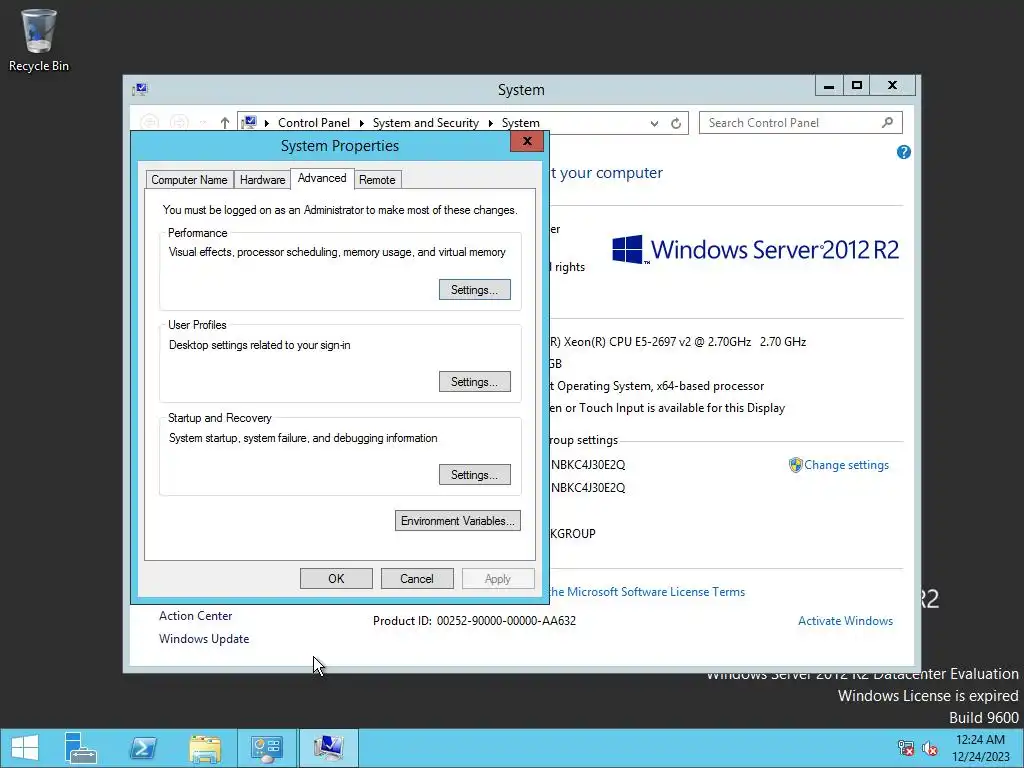Click the System window title bar icon
The width and height of the screenshot is (1024, 768).
click(140, 89)
